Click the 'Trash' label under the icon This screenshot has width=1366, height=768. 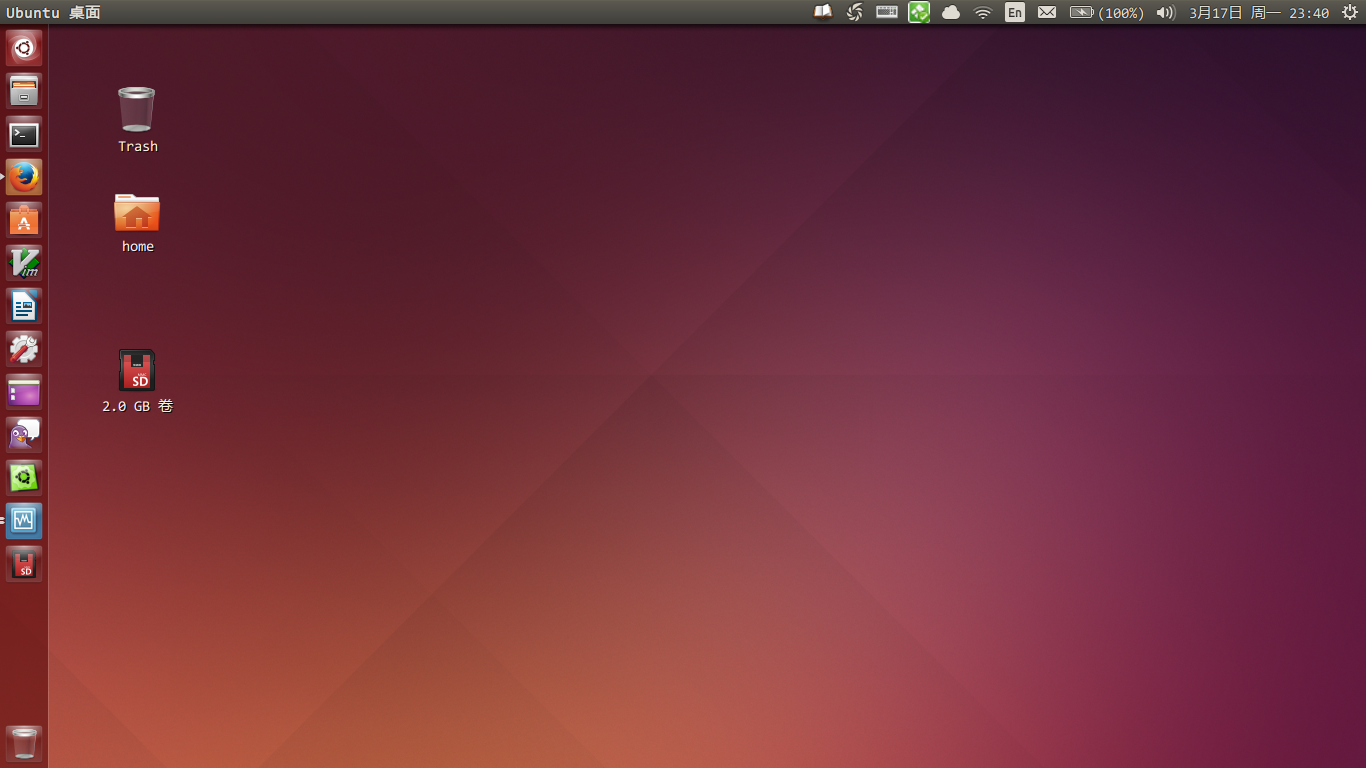(138, 146)
